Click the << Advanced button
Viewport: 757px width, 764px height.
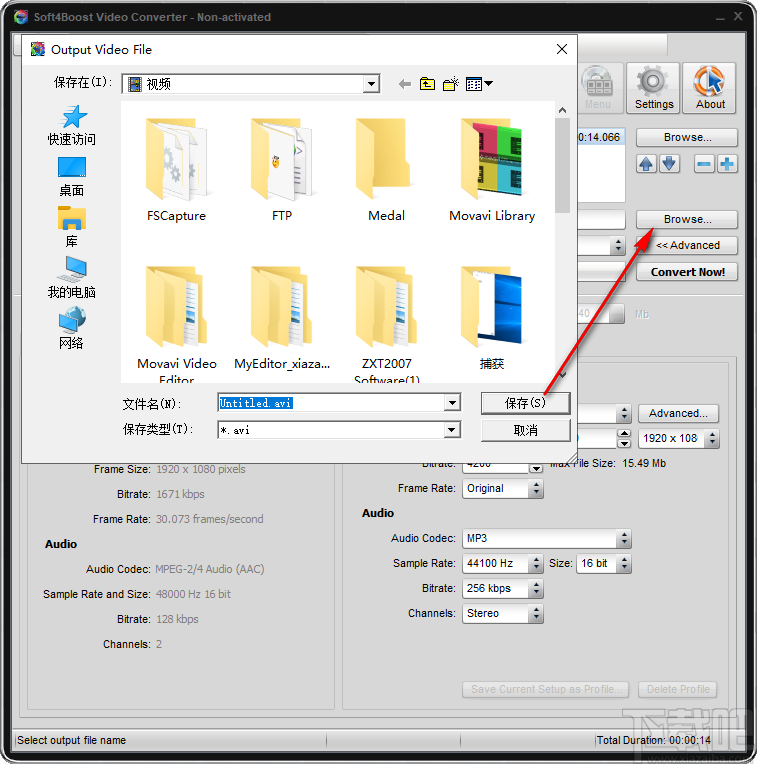687,245
